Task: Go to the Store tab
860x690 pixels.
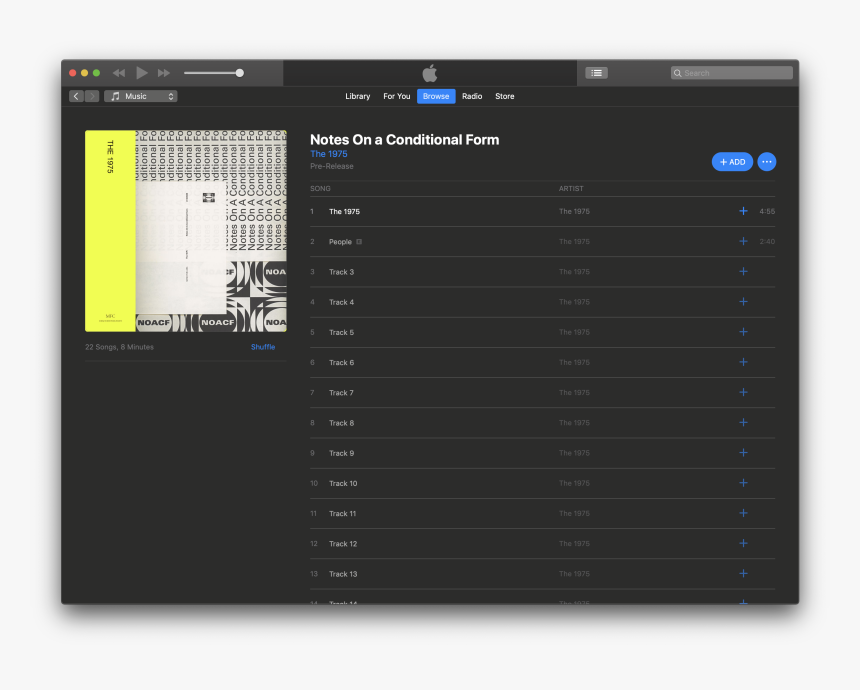Action: (505, 96)
